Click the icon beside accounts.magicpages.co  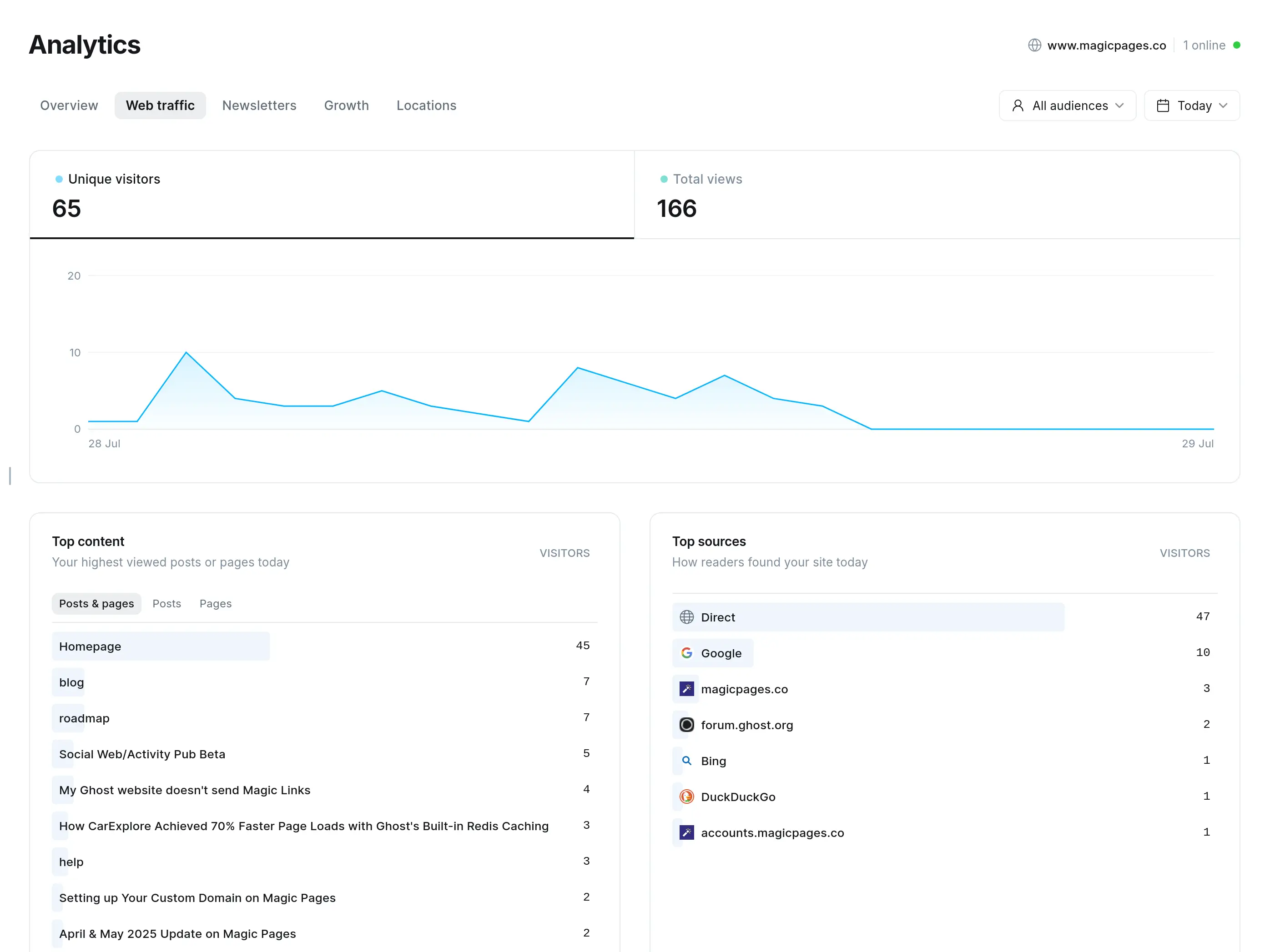[x=687, y=832]
